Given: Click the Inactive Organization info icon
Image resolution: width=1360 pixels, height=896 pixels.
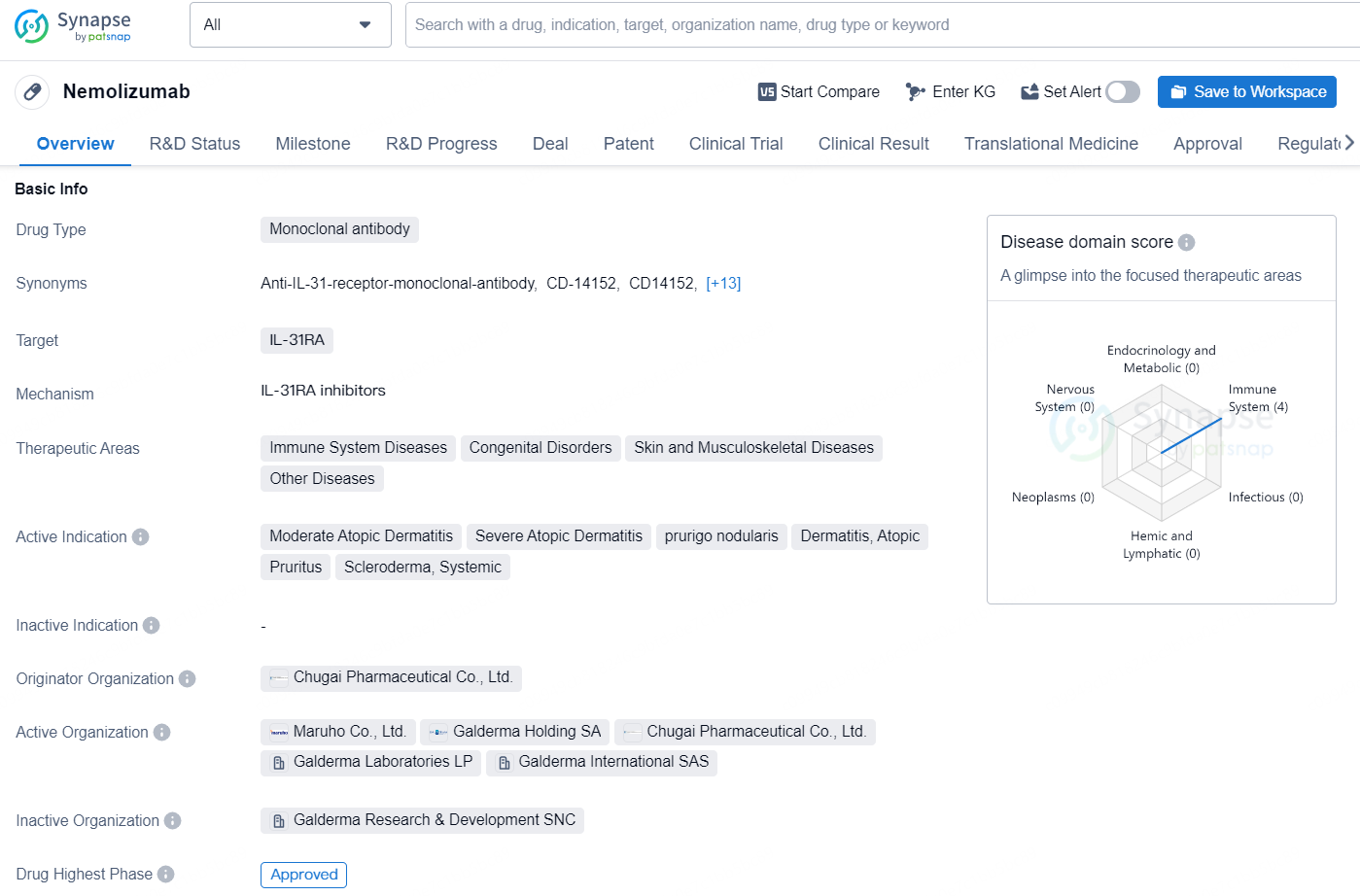Looking at the screenshot, I should click(x=173, y=821).
